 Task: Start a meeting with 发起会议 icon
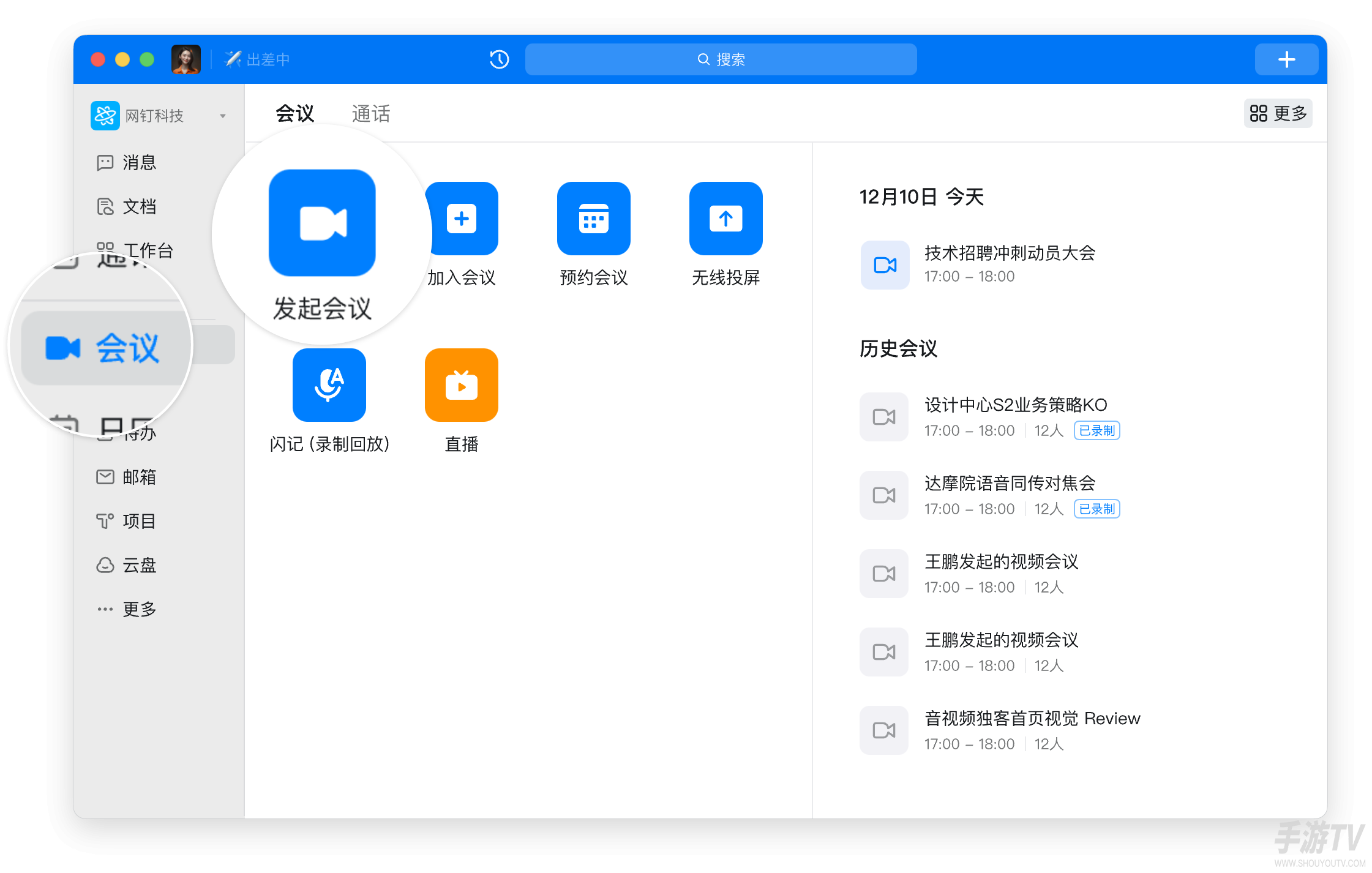(322, 223)
